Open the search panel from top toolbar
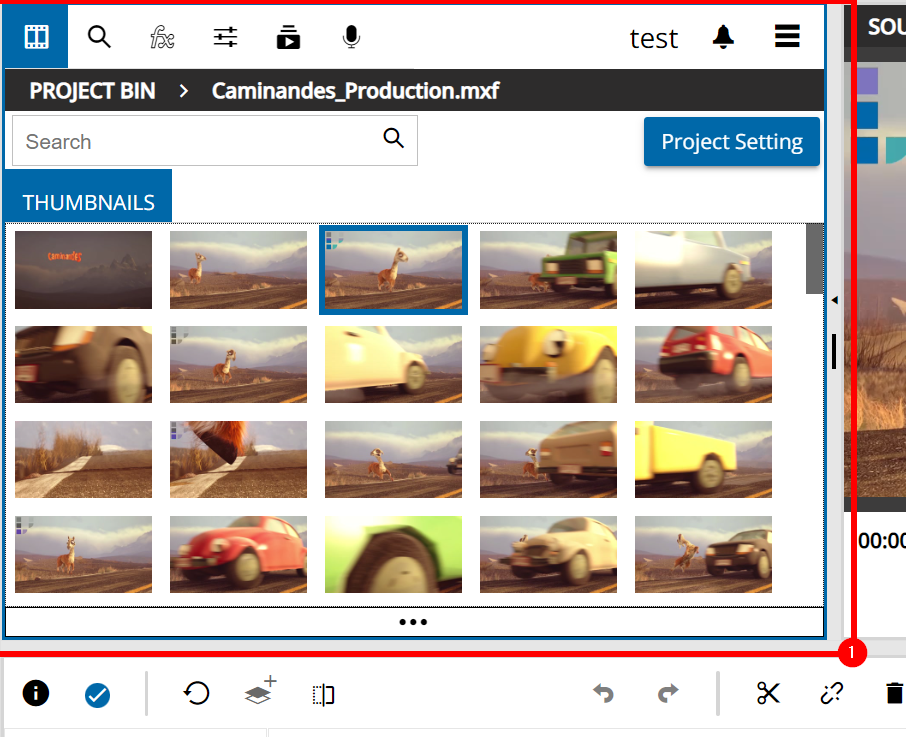906x737 pixels. (x=99, y=37)
